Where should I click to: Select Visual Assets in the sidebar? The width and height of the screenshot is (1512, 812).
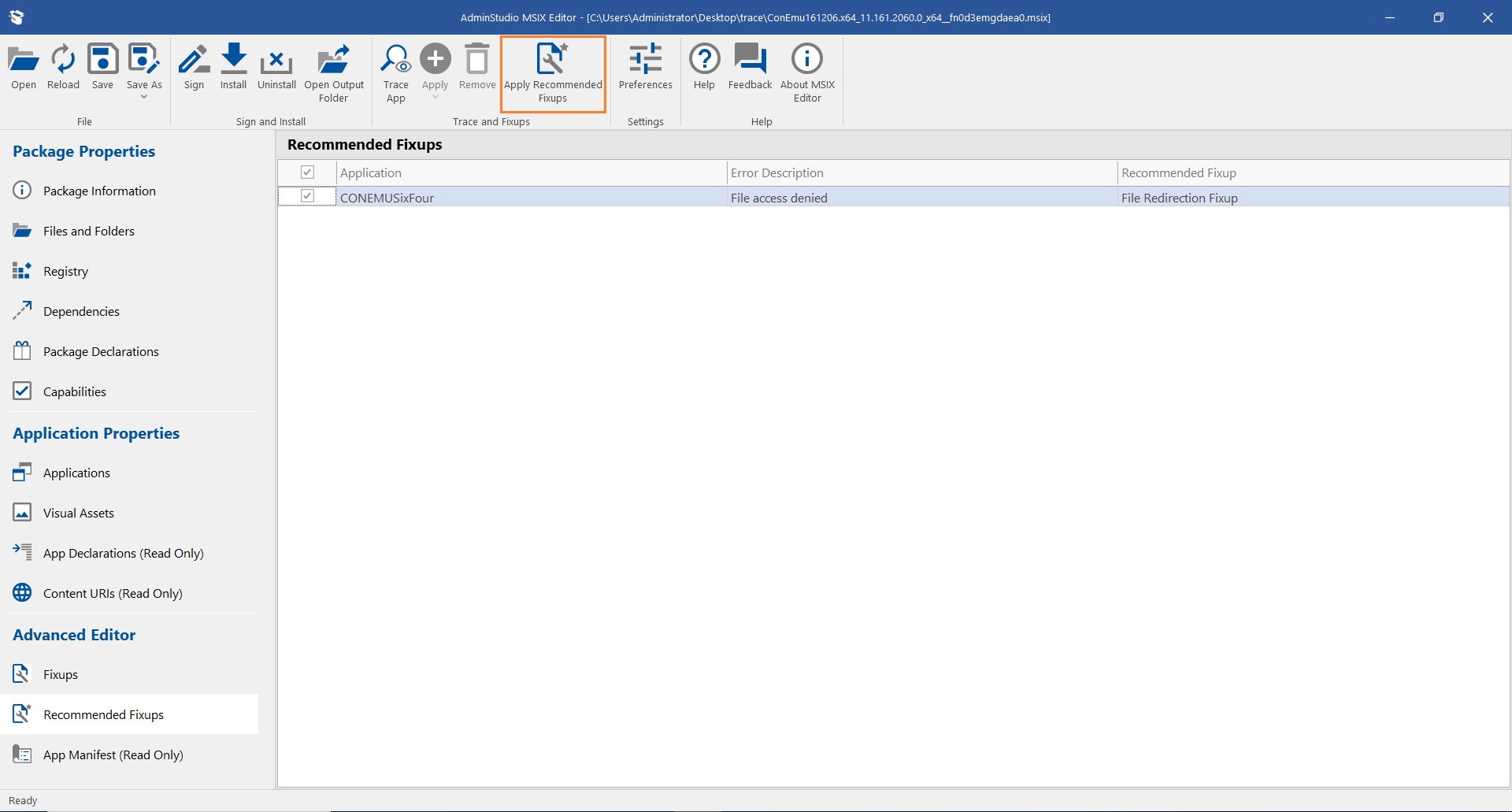pyautogui.click(x=79, y=513)
